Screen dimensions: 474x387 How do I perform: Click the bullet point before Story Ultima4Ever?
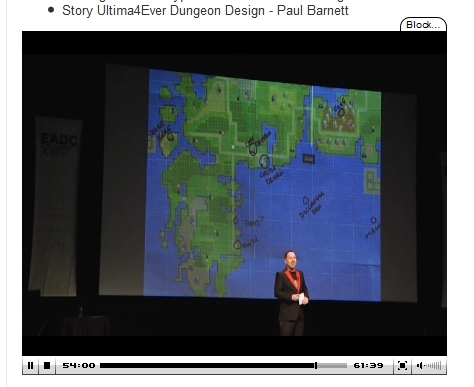point(51,10)
